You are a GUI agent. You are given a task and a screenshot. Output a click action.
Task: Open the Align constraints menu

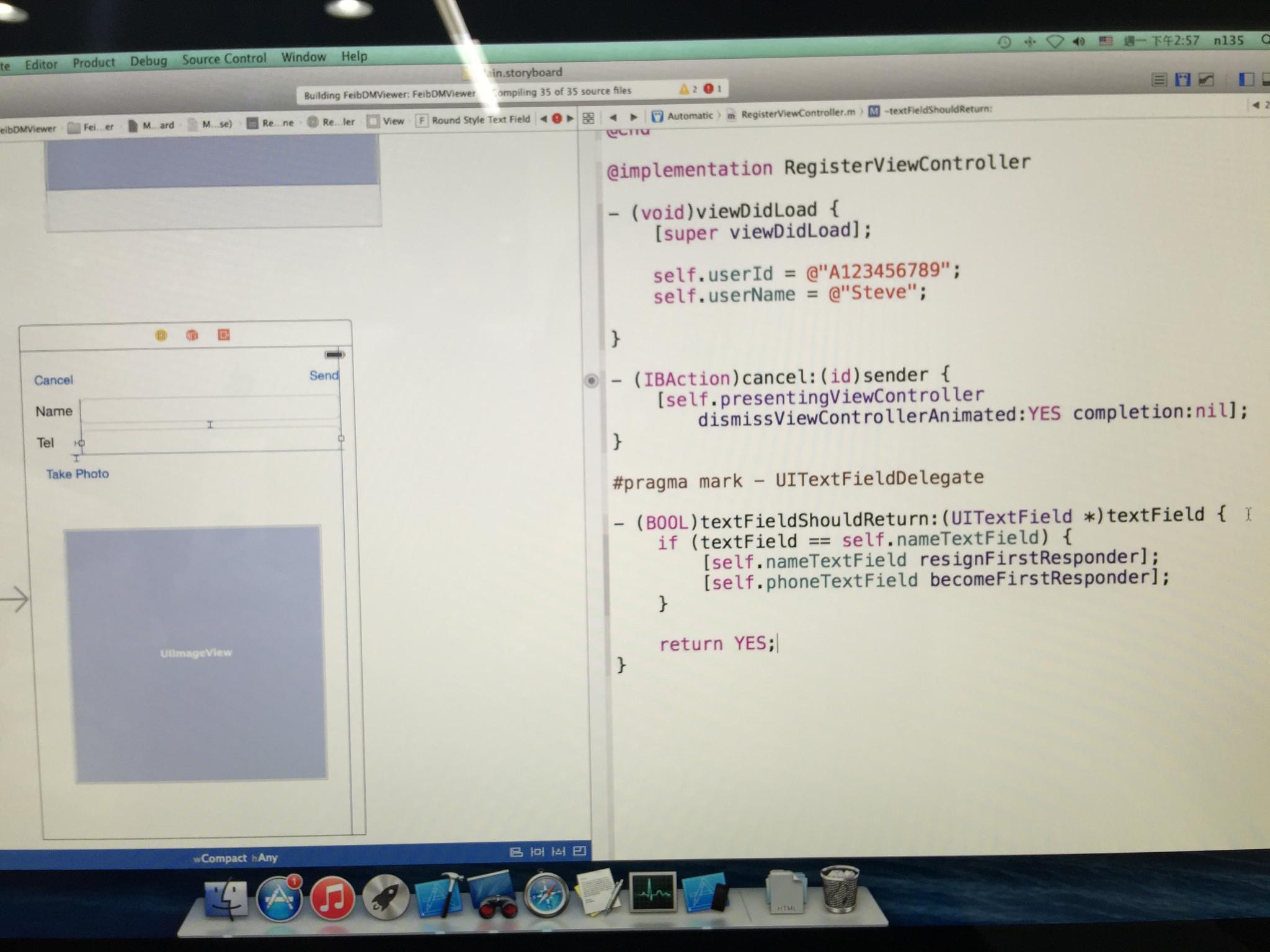[x=516, y=852]
